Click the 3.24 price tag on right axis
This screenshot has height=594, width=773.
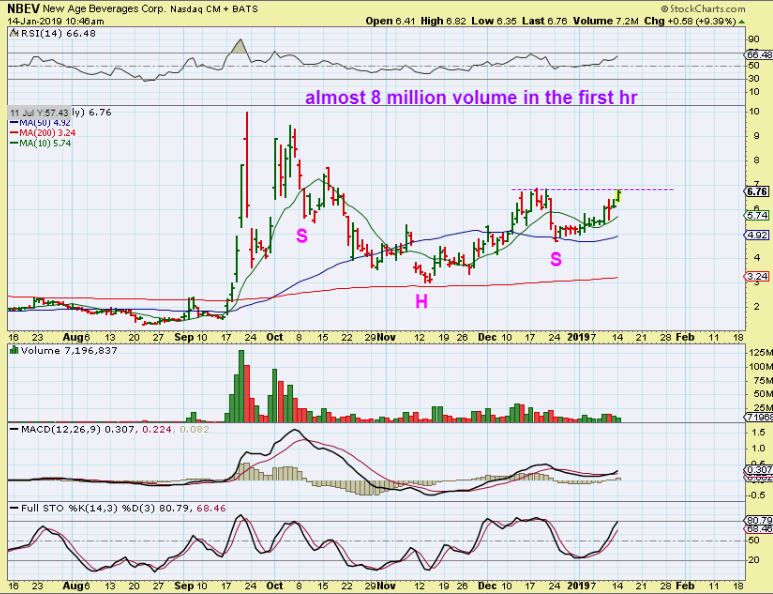pos(758,277)
